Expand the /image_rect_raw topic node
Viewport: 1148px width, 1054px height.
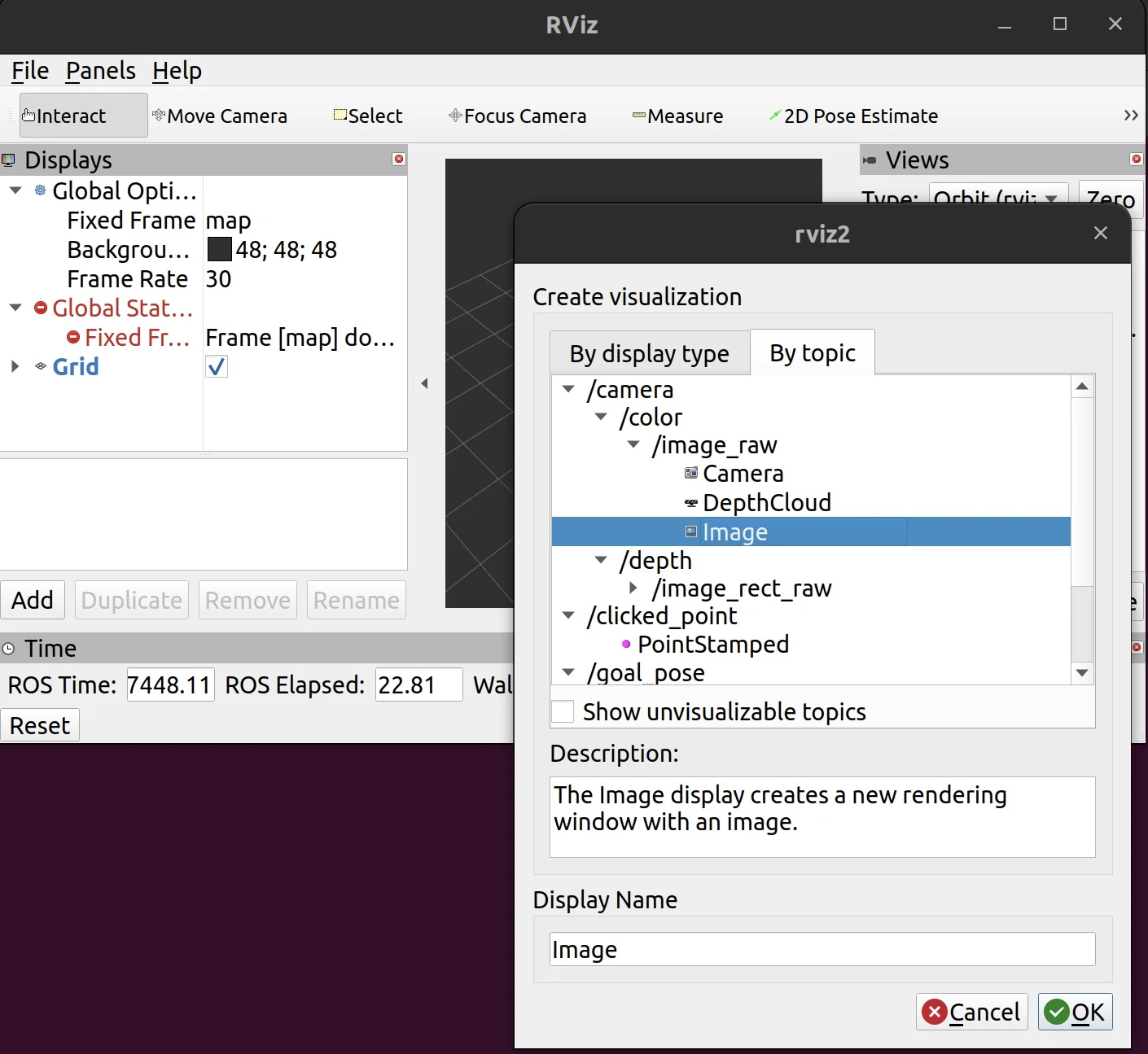(x=633, y=588)
